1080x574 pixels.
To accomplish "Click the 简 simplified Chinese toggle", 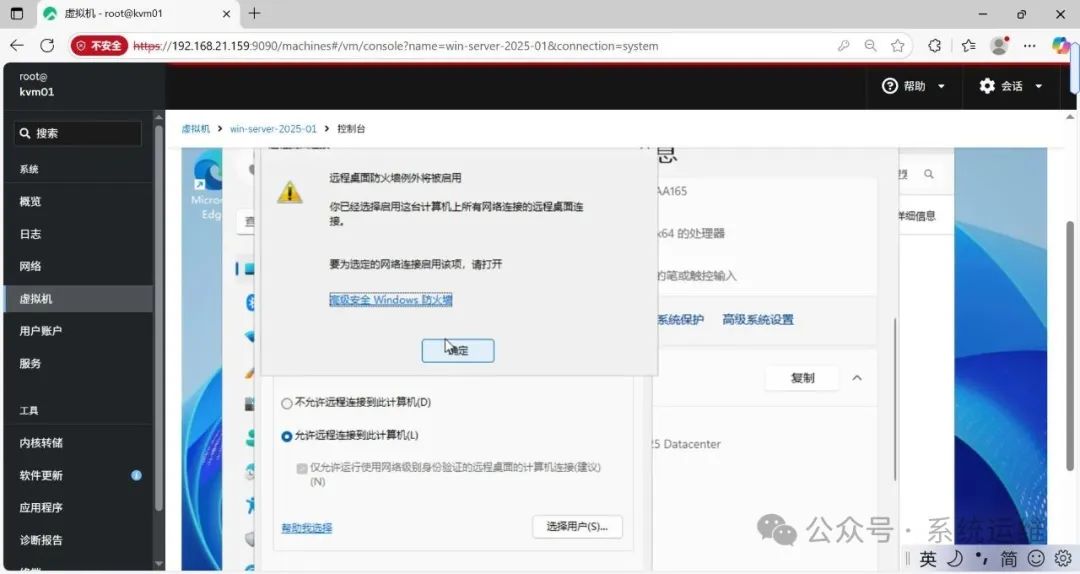I will tap(1008, 558).
